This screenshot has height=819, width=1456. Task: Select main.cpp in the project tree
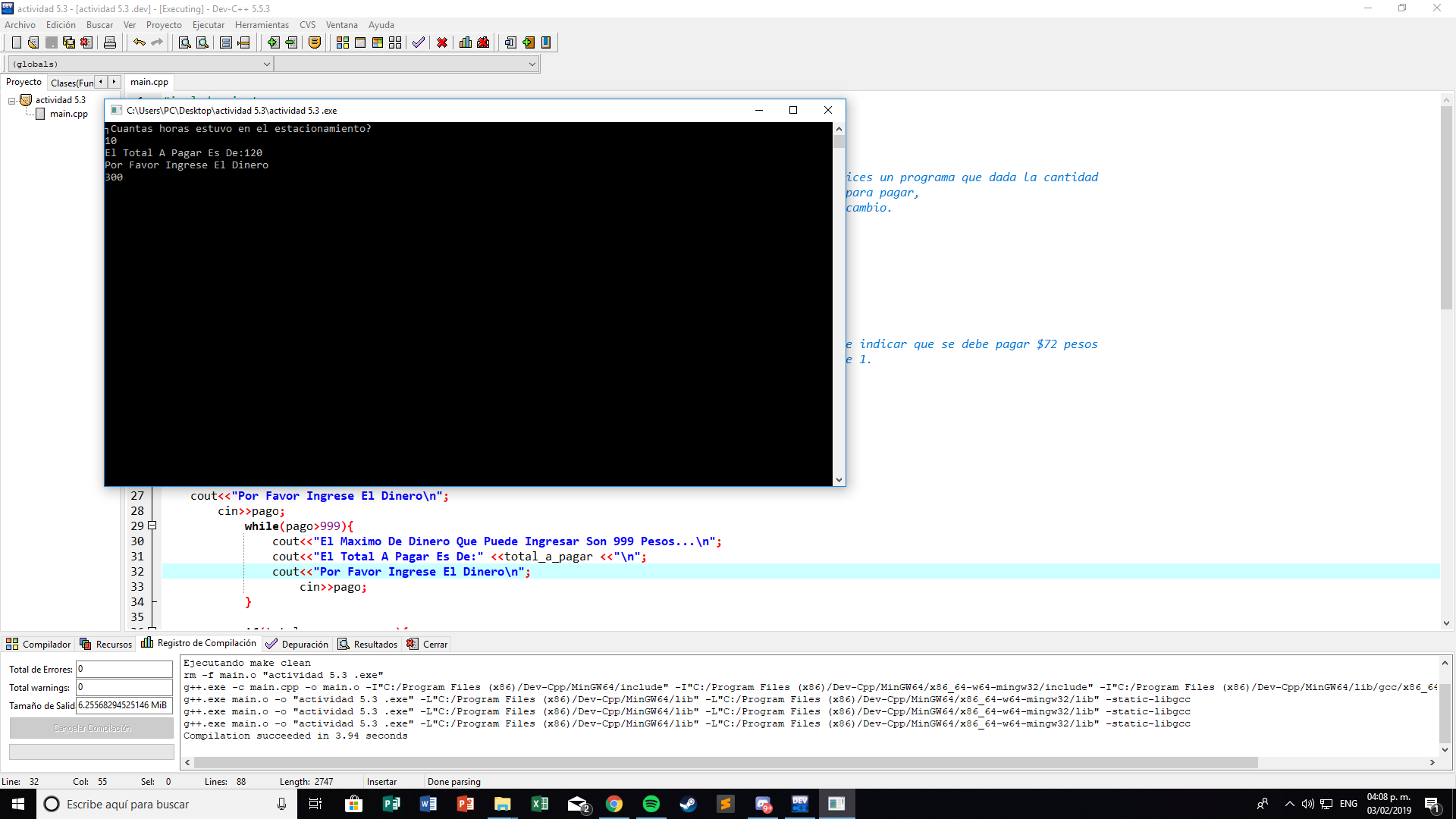coord(69,114)
